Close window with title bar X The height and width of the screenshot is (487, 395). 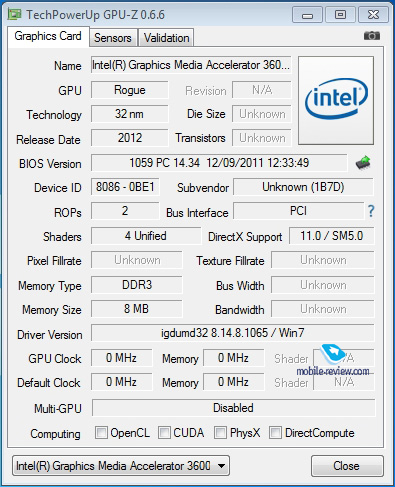coord(373,15)
